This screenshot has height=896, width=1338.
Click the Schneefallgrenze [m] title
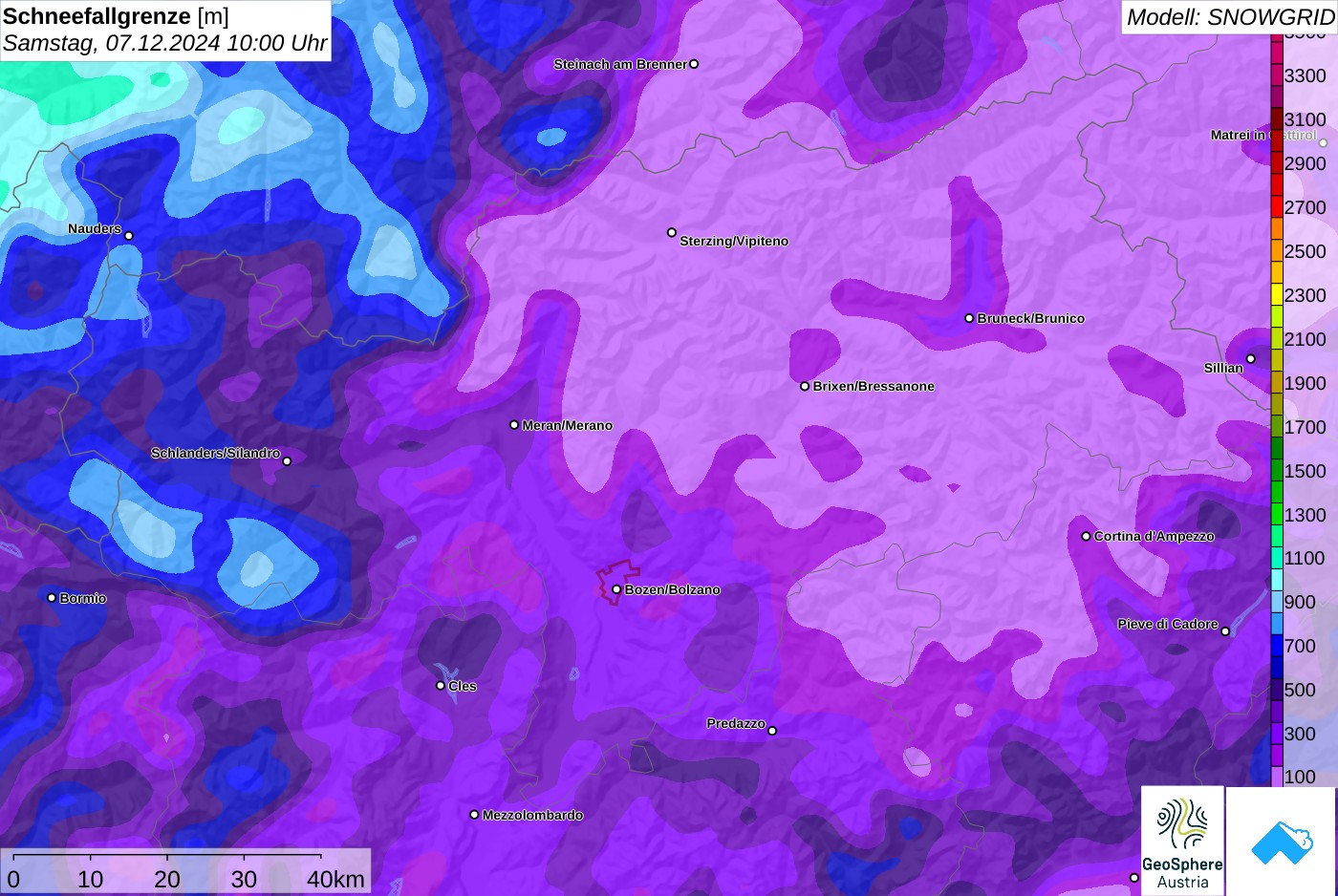[116, 16]
